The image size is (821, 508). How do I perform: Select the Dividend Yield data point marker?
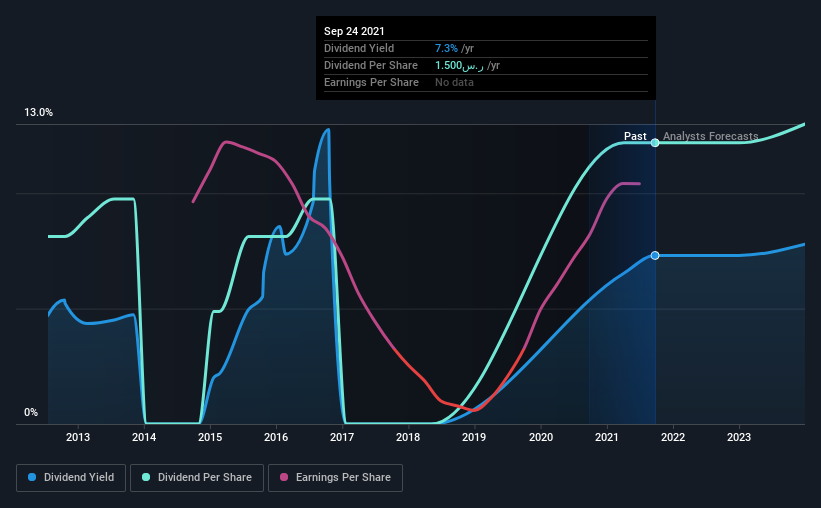[655, 256]
